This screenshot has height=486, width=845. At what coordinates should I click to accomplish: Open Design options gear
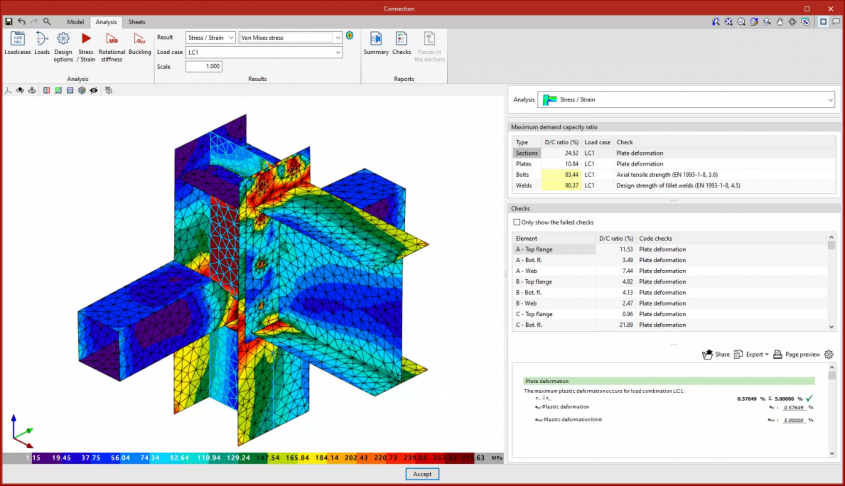click(63, 47)
